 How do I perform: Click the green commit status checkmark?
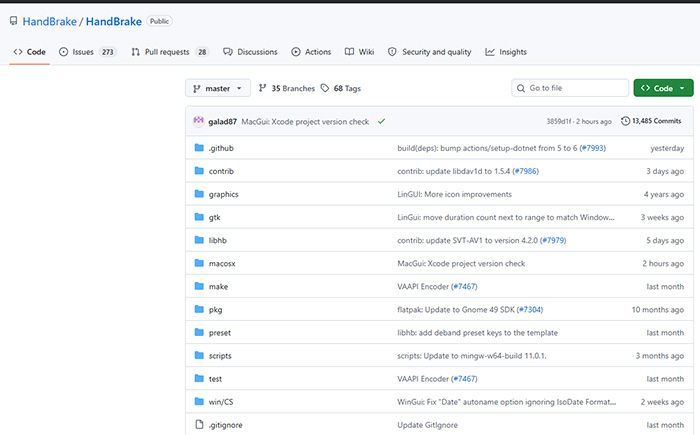pyautogui.click(x=381, y=121)
